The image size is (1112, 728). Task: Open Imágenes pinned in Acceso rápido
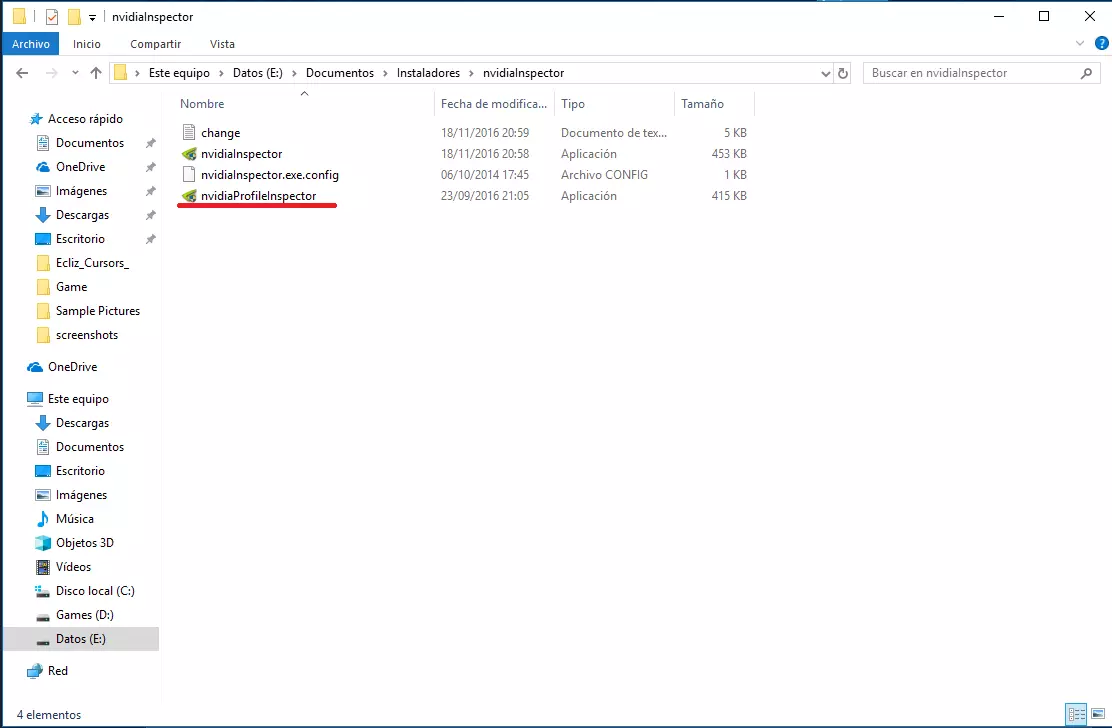(x=82, y=191)
